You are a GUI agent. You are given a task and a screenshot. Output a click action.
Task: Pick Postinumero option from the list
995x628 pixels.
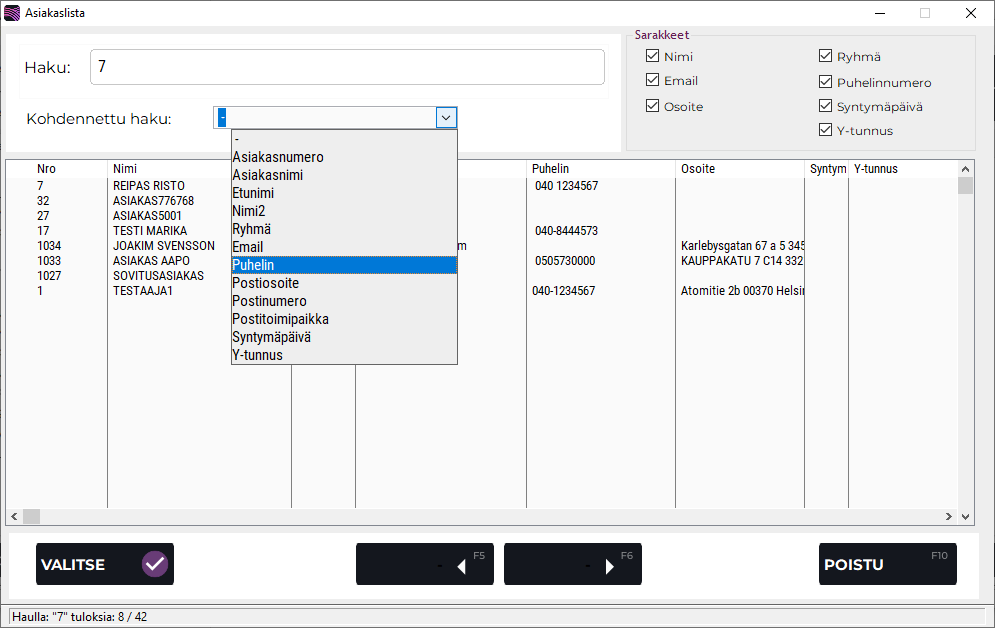coord(344,301)
